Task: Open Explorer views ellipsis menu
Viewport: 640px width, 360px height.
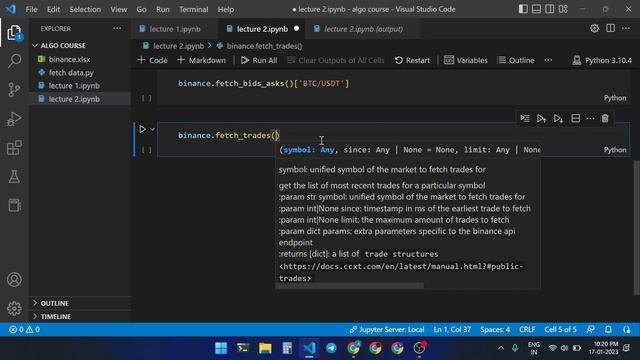Action: (117, 29)
